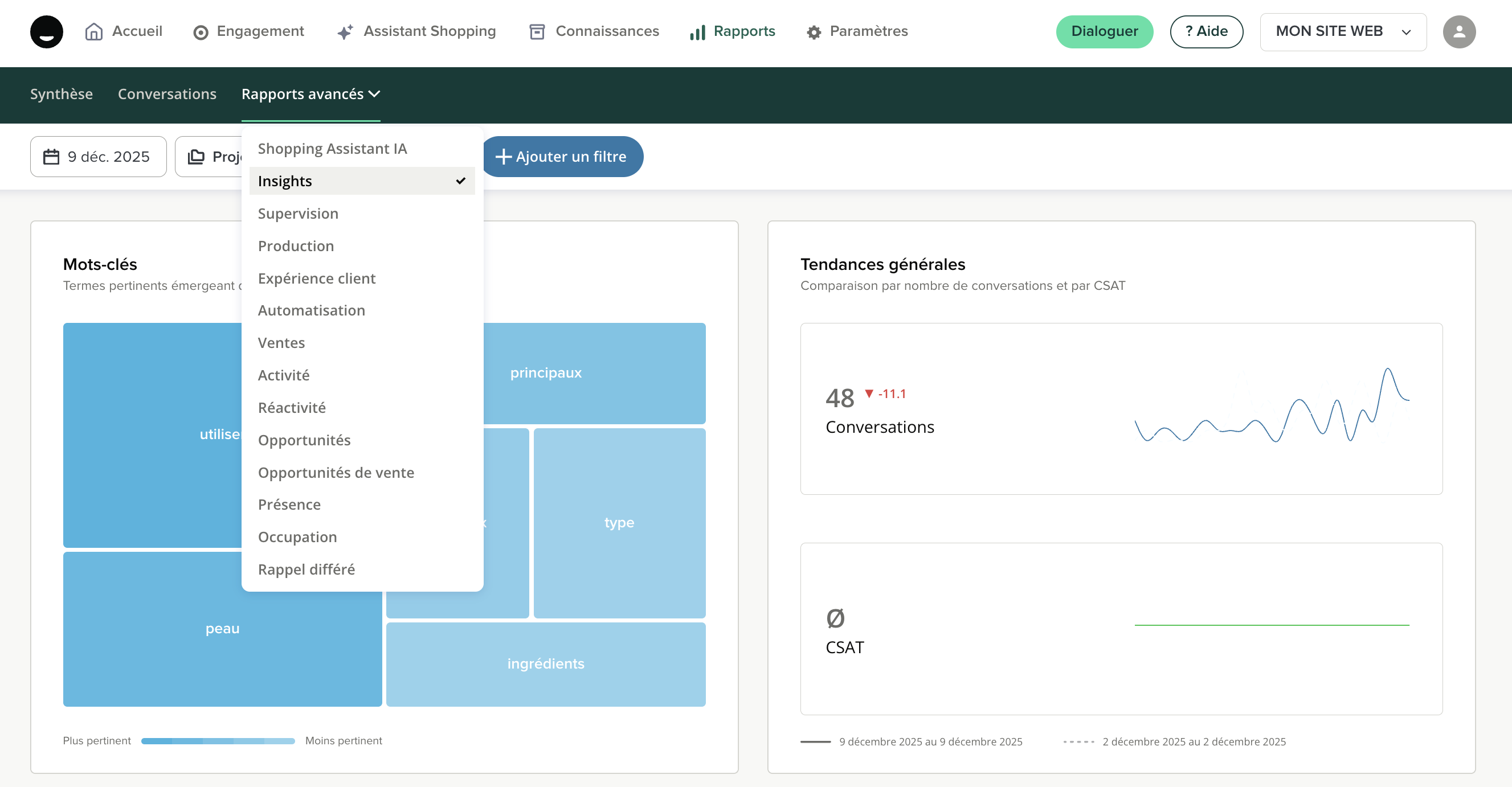This screenshot has height=787, width=1512.
Task: Click the Accueil home icon
Action: click(94, 32)
